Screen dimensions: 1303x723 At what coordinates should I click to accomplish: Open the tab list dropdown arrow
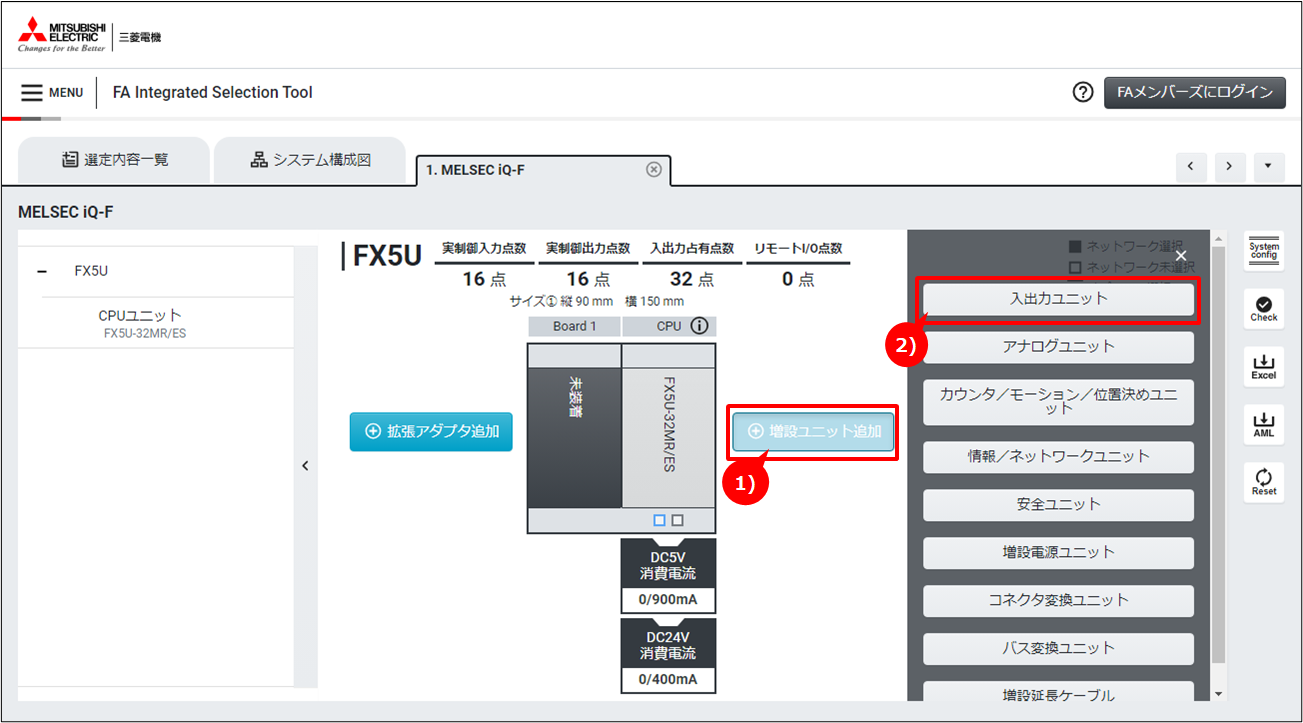click(1268, 166)
